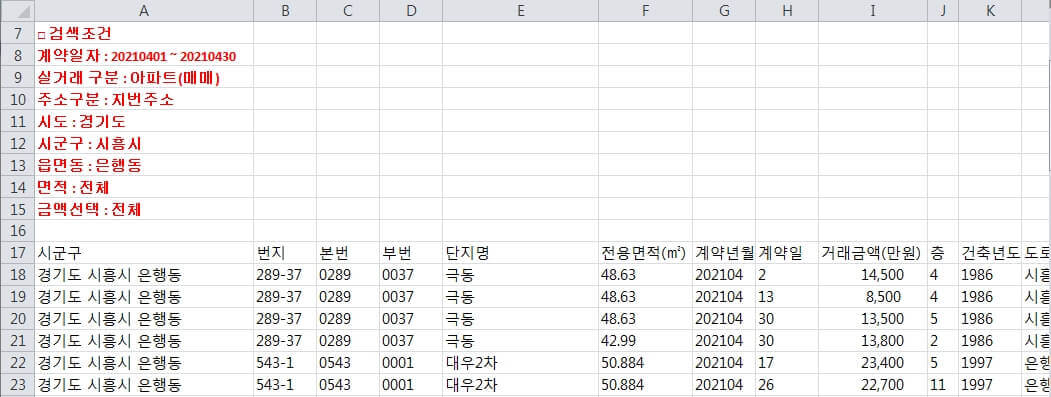Select column F header

click(x=645, y=11)
